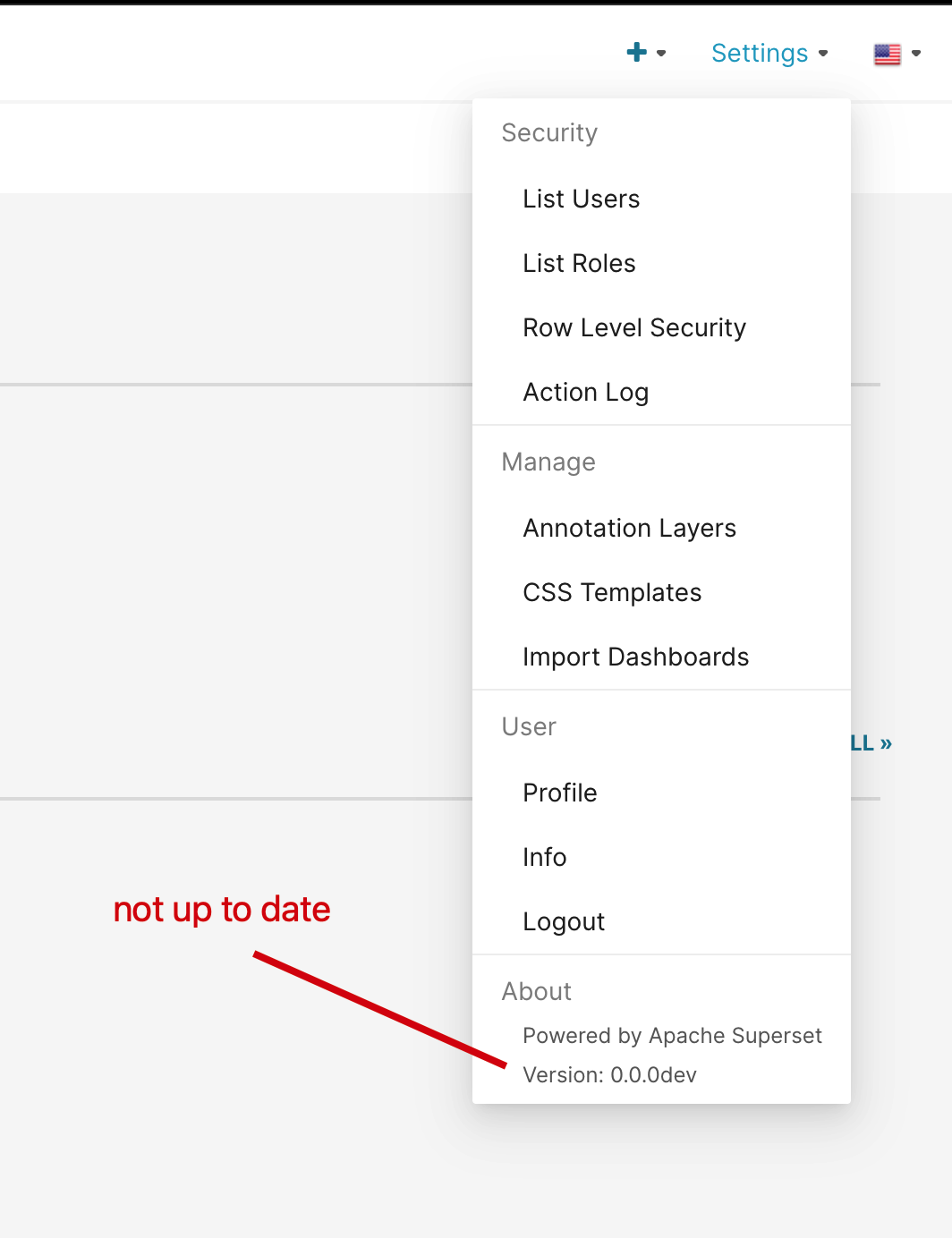Click the US flag language icon
The height and width of the screenshot is (1238, 952).
(x=888, y=53)
